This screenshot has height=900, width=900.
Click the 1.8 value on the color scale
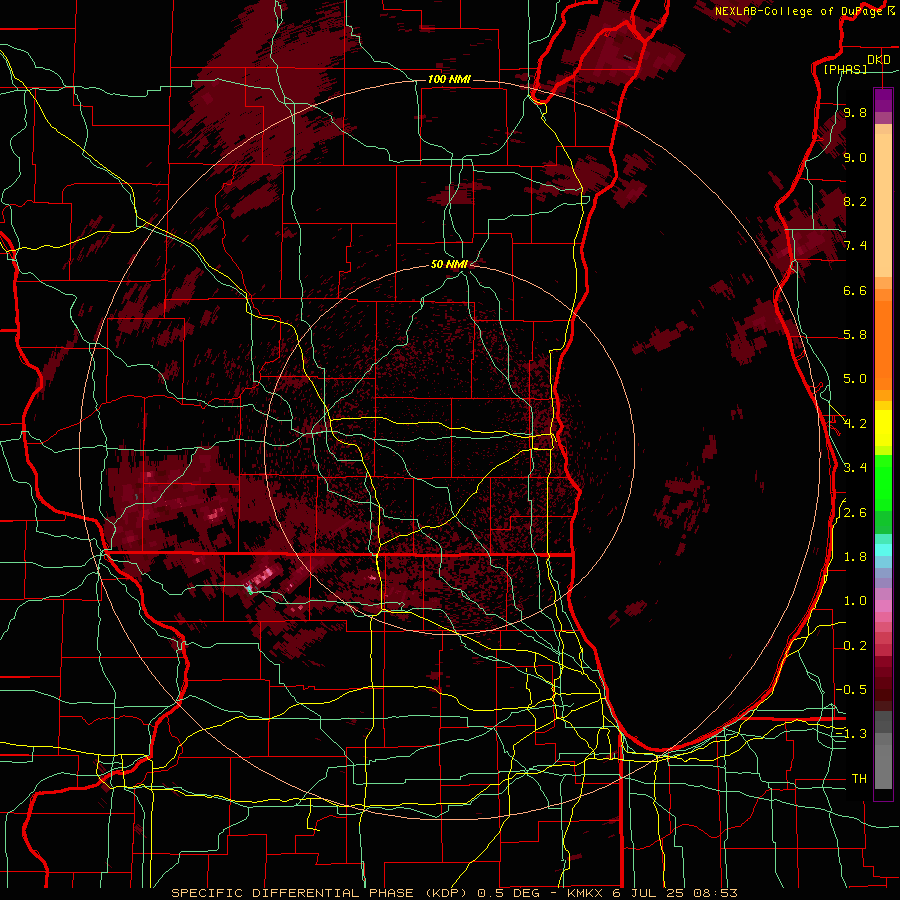tap(855, 557)
